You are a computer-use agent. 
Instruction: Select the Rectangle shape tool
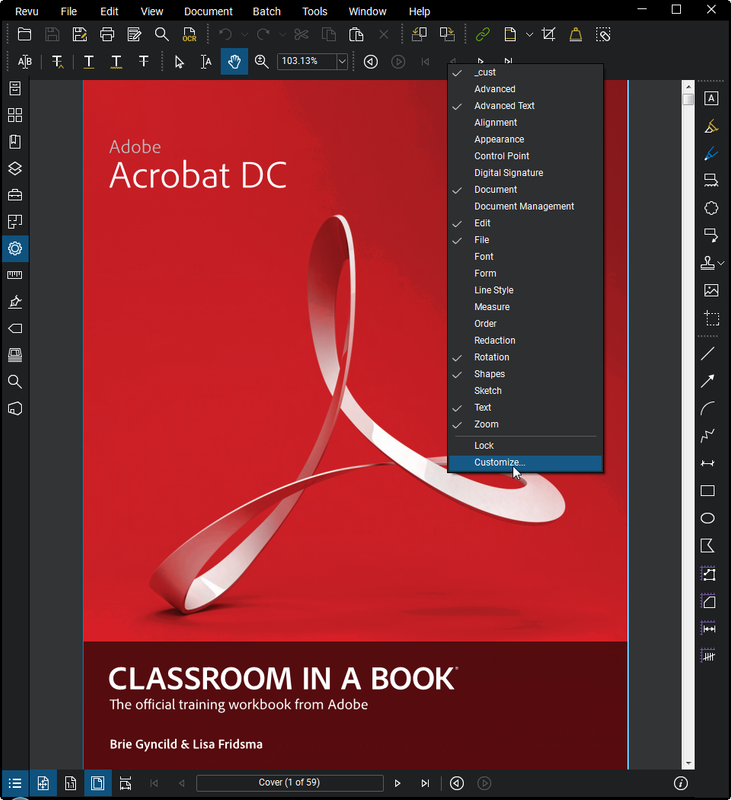[708, 491]
